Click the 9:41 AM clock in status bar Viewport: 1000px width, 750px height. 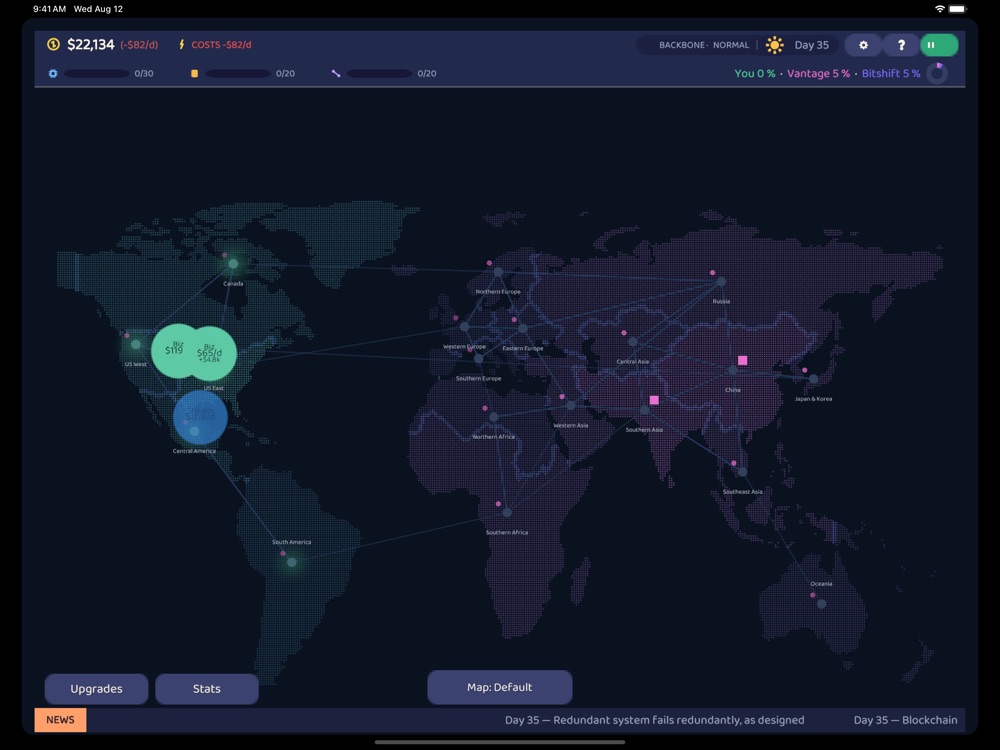pos(50,9)
